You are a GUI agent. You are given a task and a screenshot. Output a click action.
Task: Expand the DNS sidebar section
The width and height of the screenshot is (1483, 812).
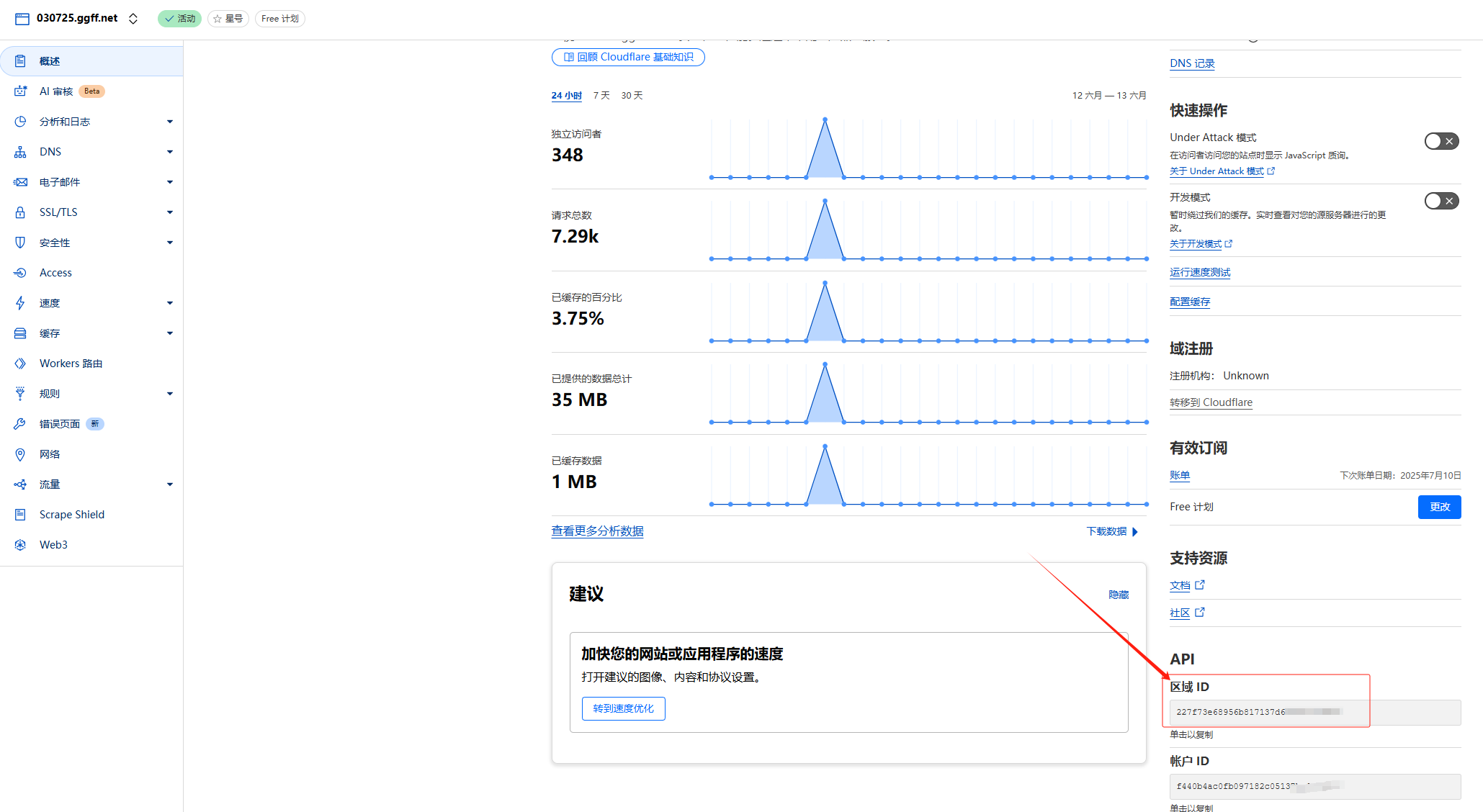pyautogui.click(x=170, y=152)
